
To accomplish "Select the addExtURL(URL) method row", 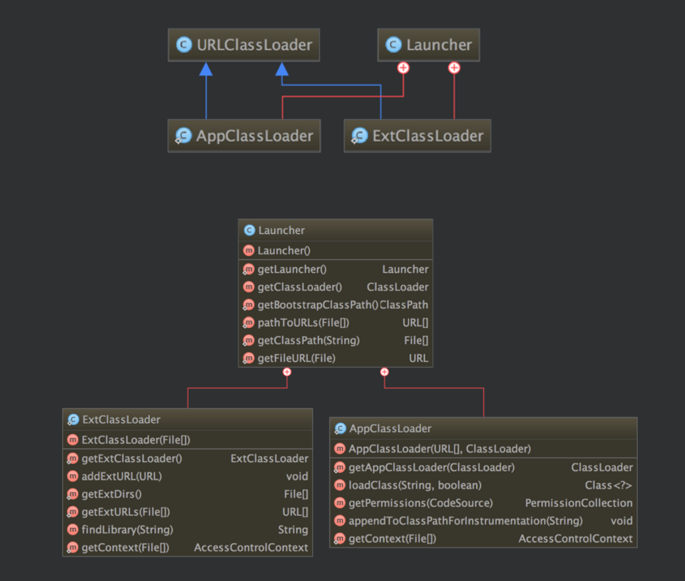I will coord(187,476).
